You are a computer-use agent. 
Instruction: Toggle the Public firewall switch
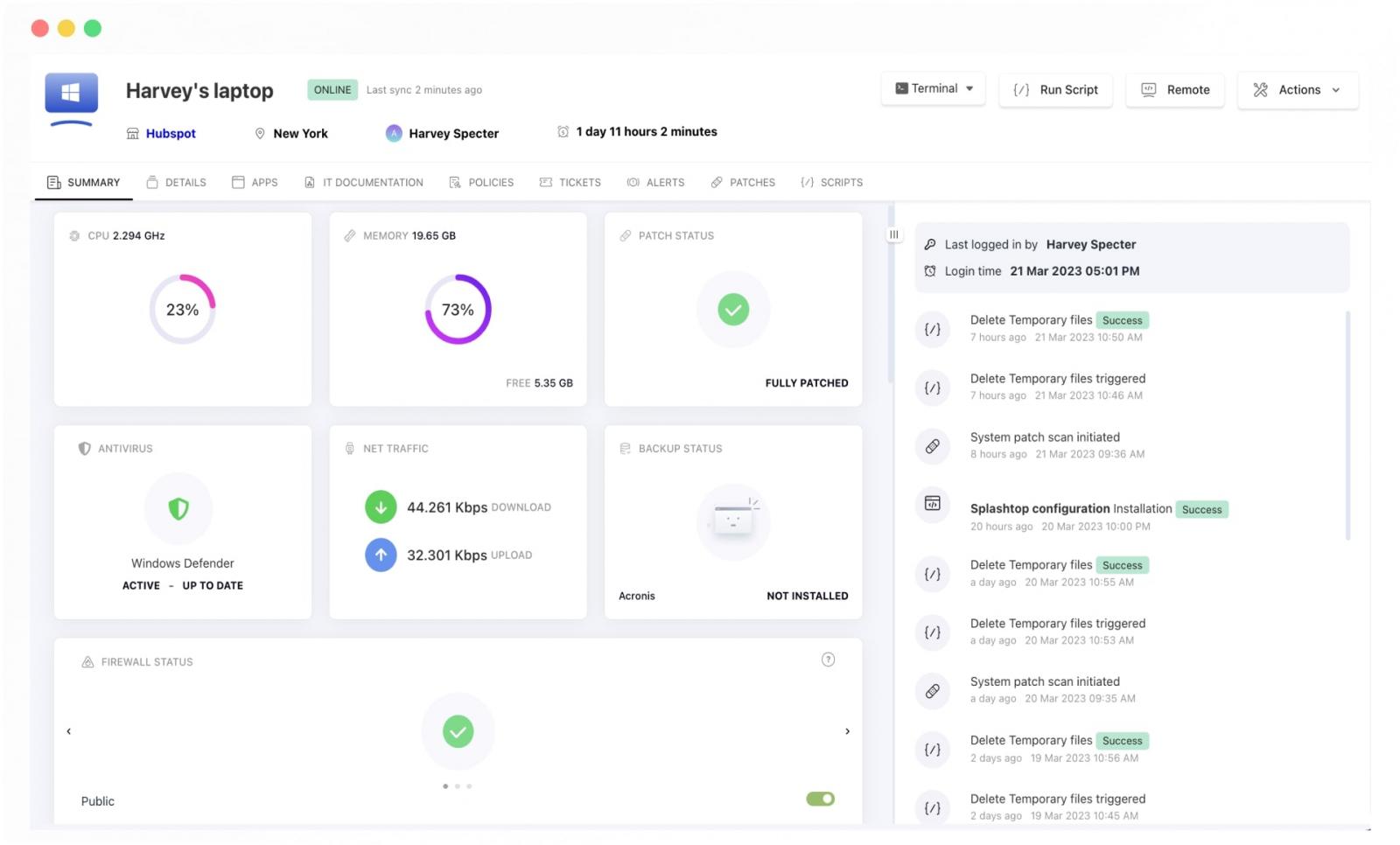point(820,799)
